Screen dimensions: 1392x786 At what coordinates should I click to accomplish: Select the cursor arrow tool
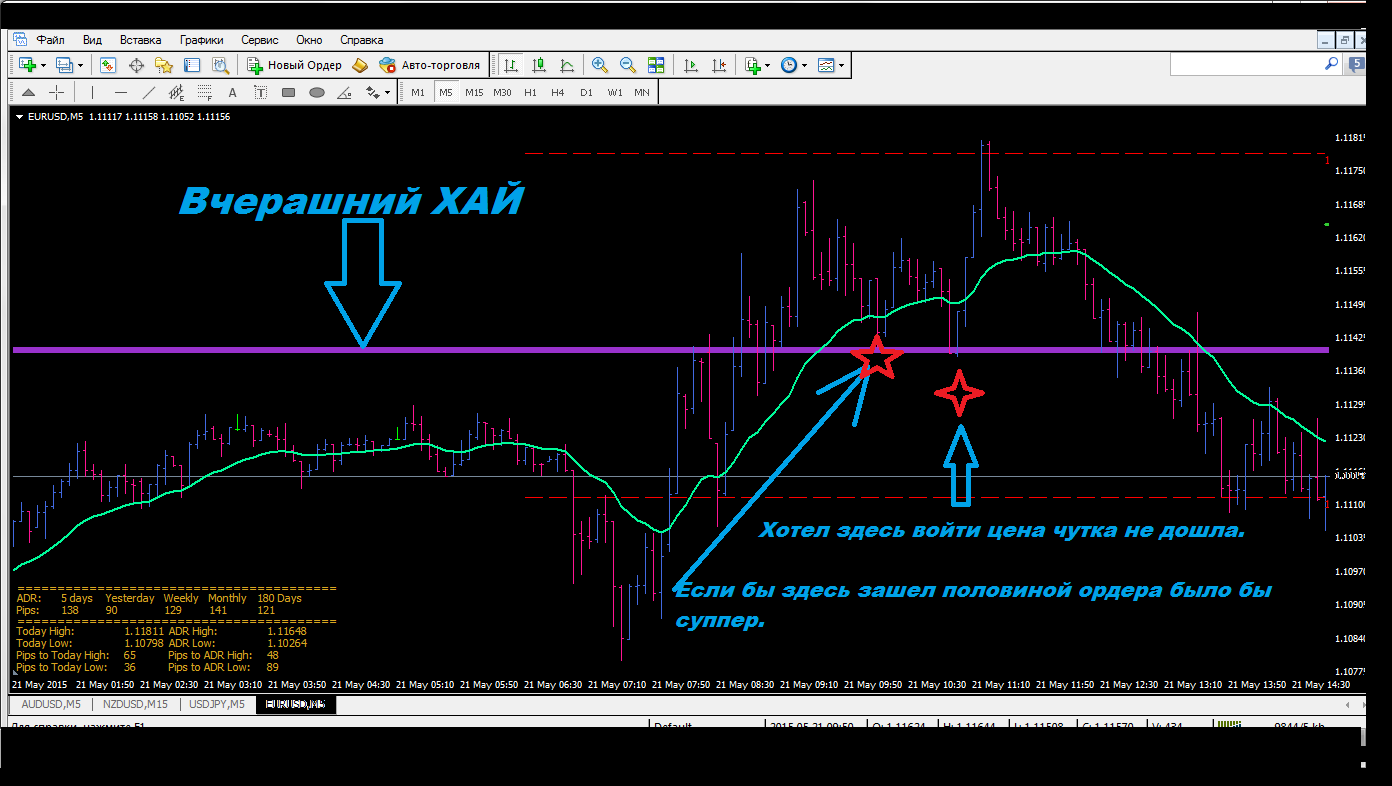coord(28,93)
